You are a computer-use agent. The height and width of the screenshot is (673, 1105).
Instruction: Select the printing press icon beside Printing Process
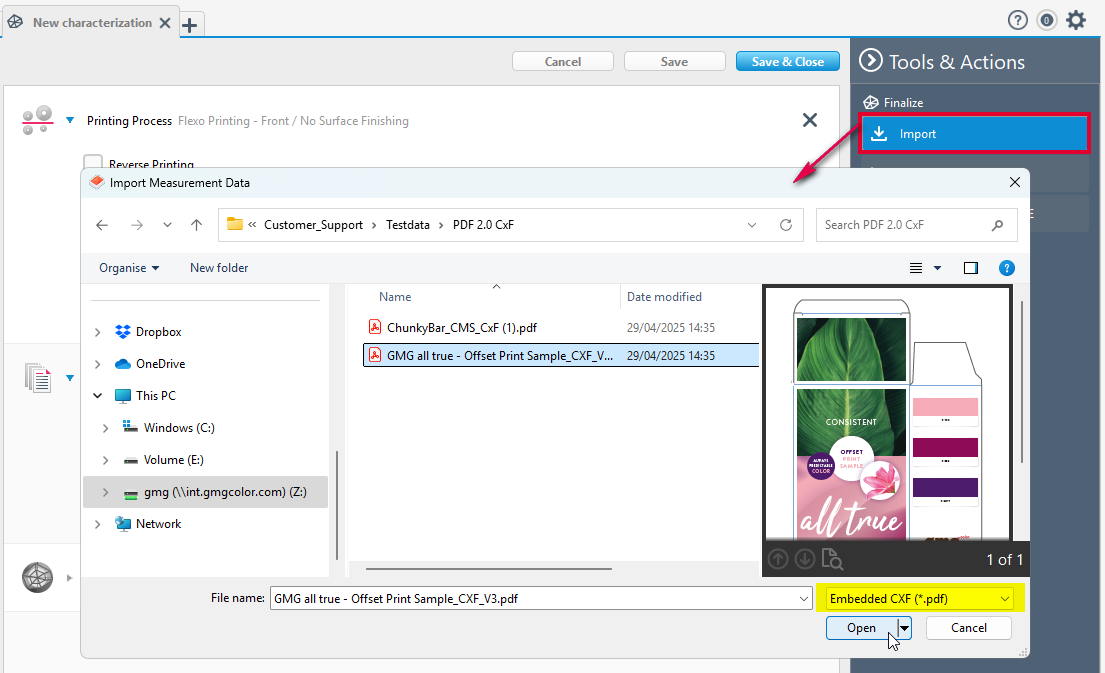click(x=37, y=118)
